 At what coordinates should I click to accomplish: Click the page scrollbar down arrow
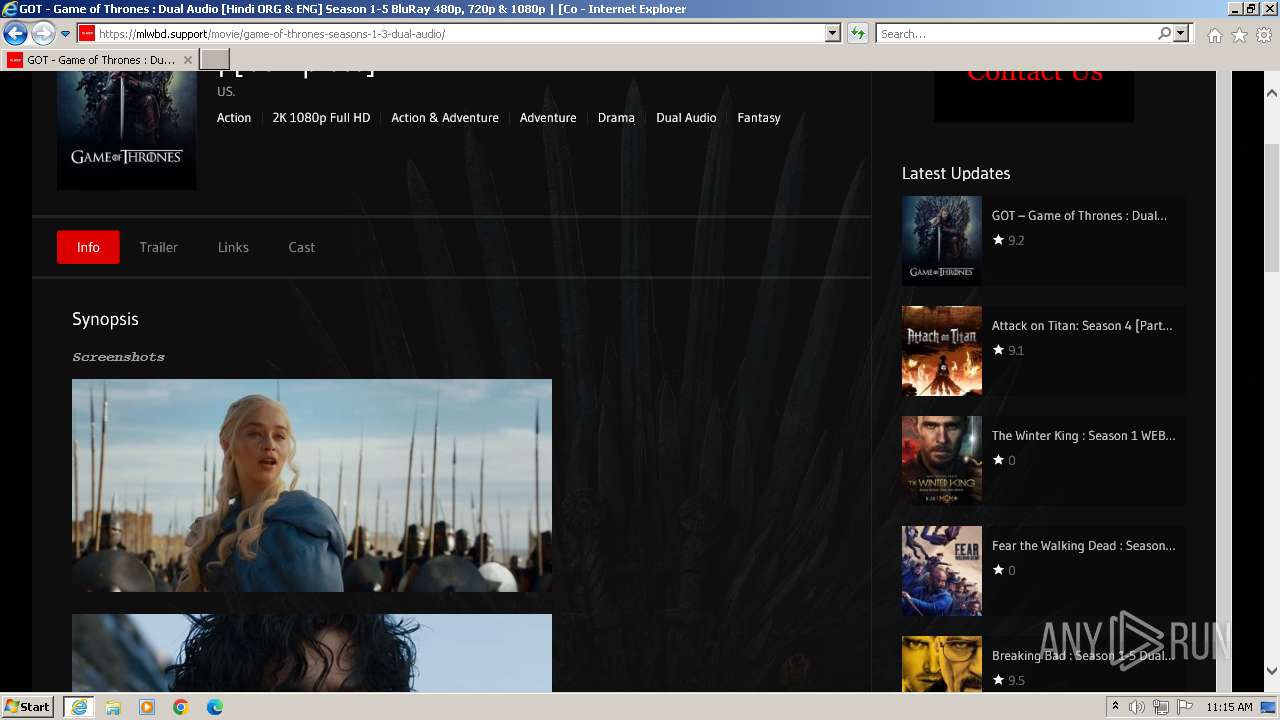(x=1272, y=671)
